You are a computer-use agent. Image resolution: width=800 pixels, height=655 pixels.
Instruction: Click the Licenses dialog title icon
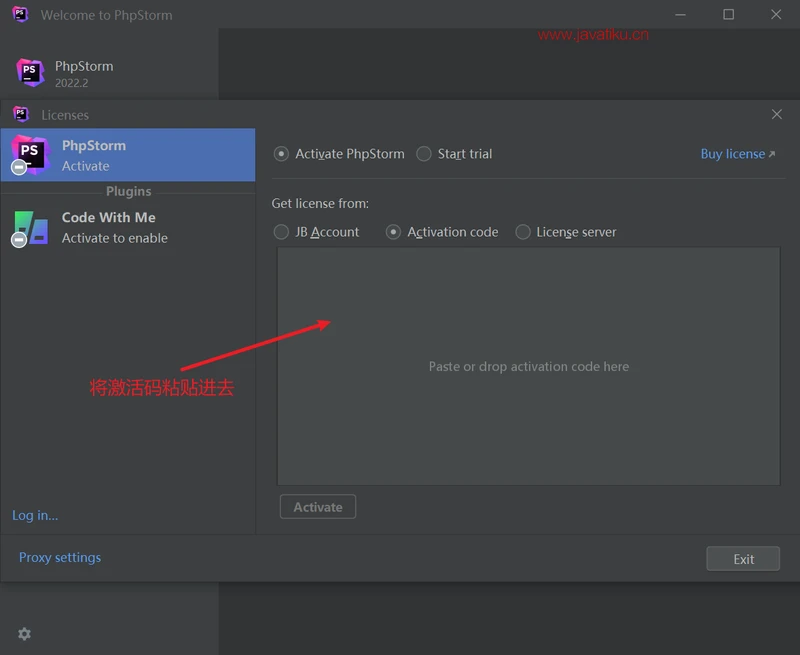[21, 115]
